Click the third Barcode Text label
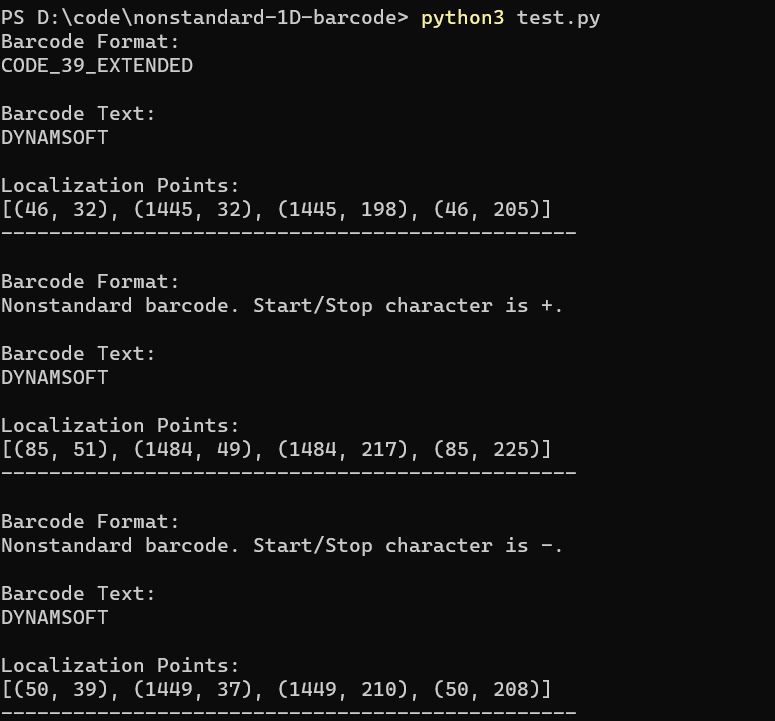 [79, 594]
